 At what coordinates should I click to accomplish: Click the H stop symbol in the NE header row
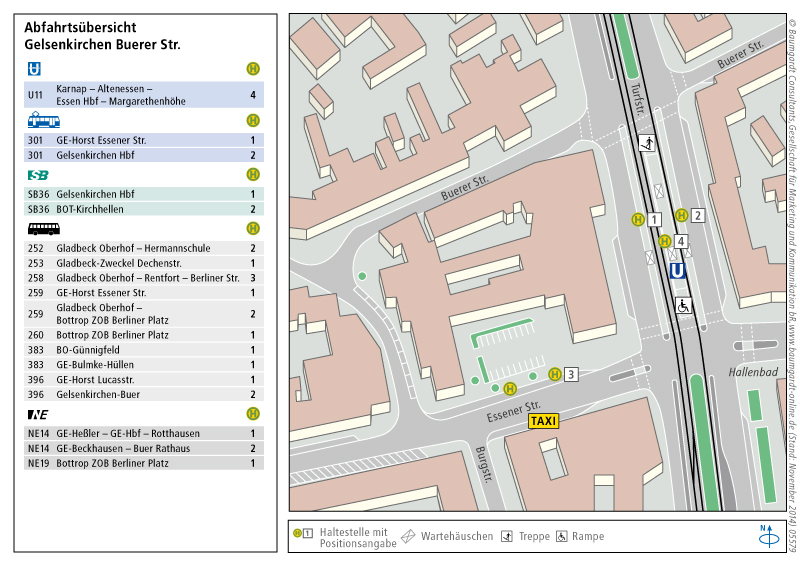point(253,413)
